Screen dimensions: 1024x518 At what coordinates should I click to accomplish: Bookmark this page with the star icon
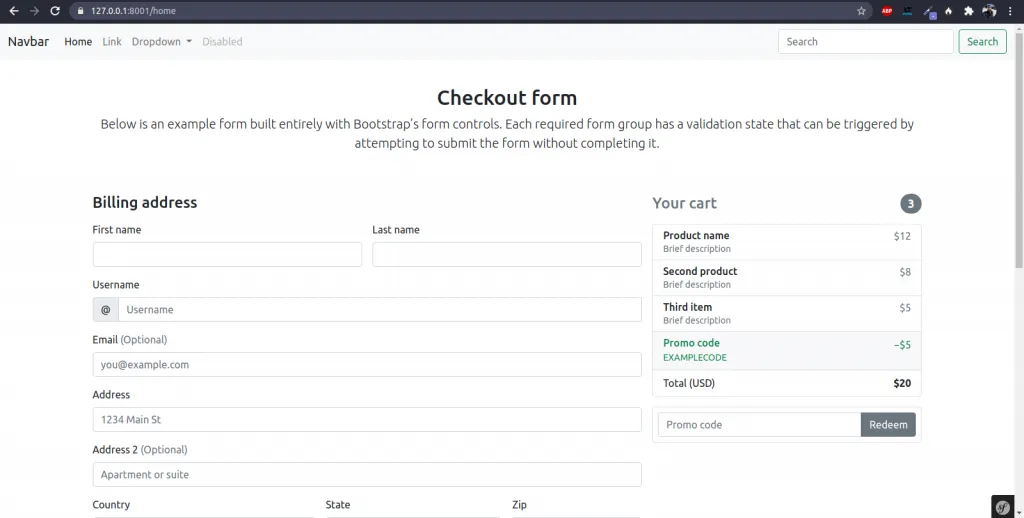coord(861,11)
